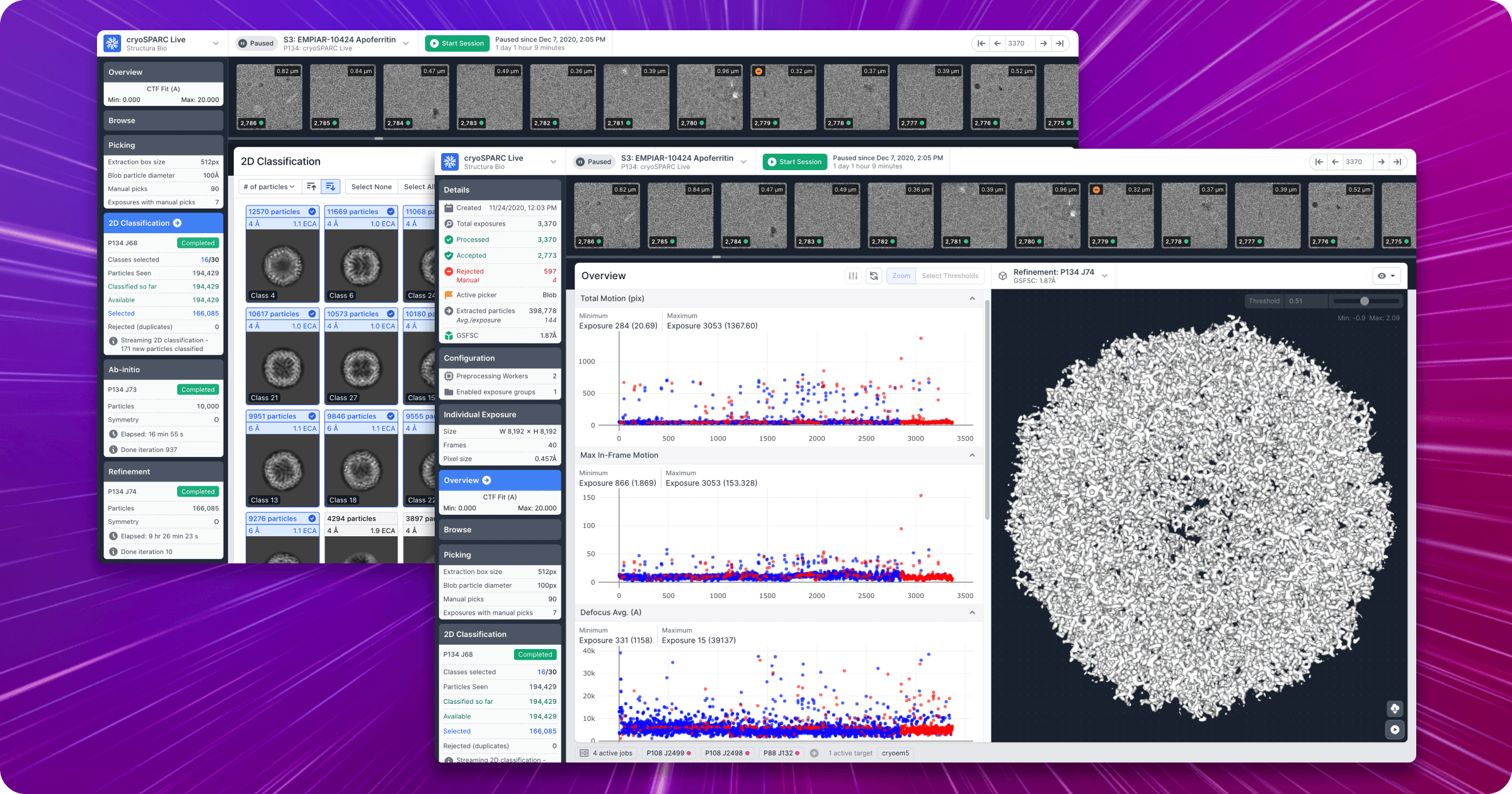Adjust the Threshold slider handle
Viewport: 1512px width, 794px height.
1364,301
